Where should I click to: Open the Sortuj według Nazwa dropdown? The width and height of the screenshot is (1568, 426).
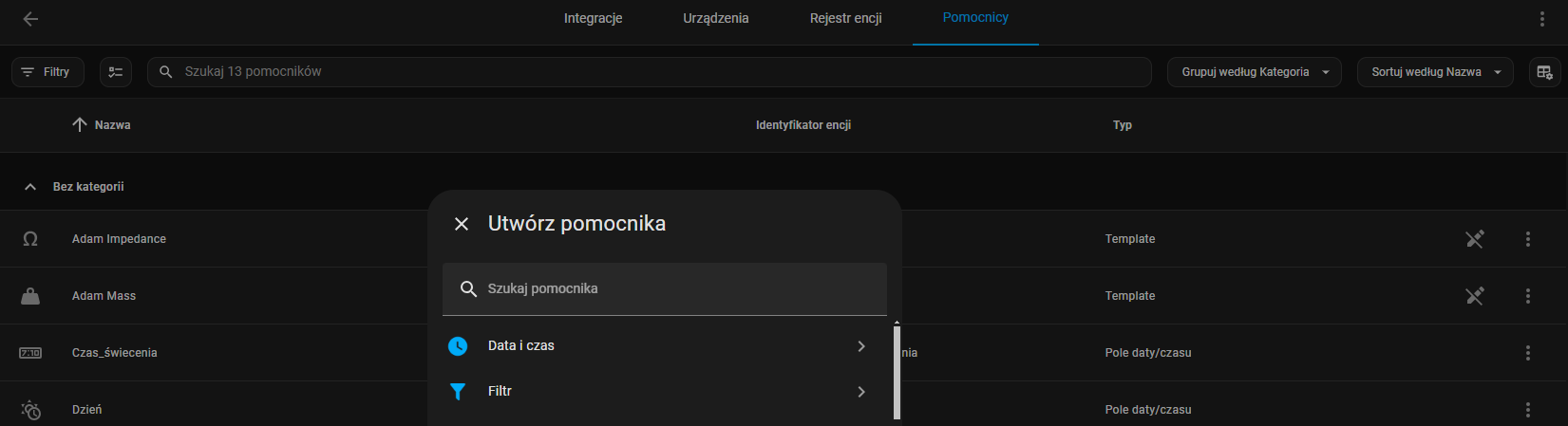[1435, 72]
